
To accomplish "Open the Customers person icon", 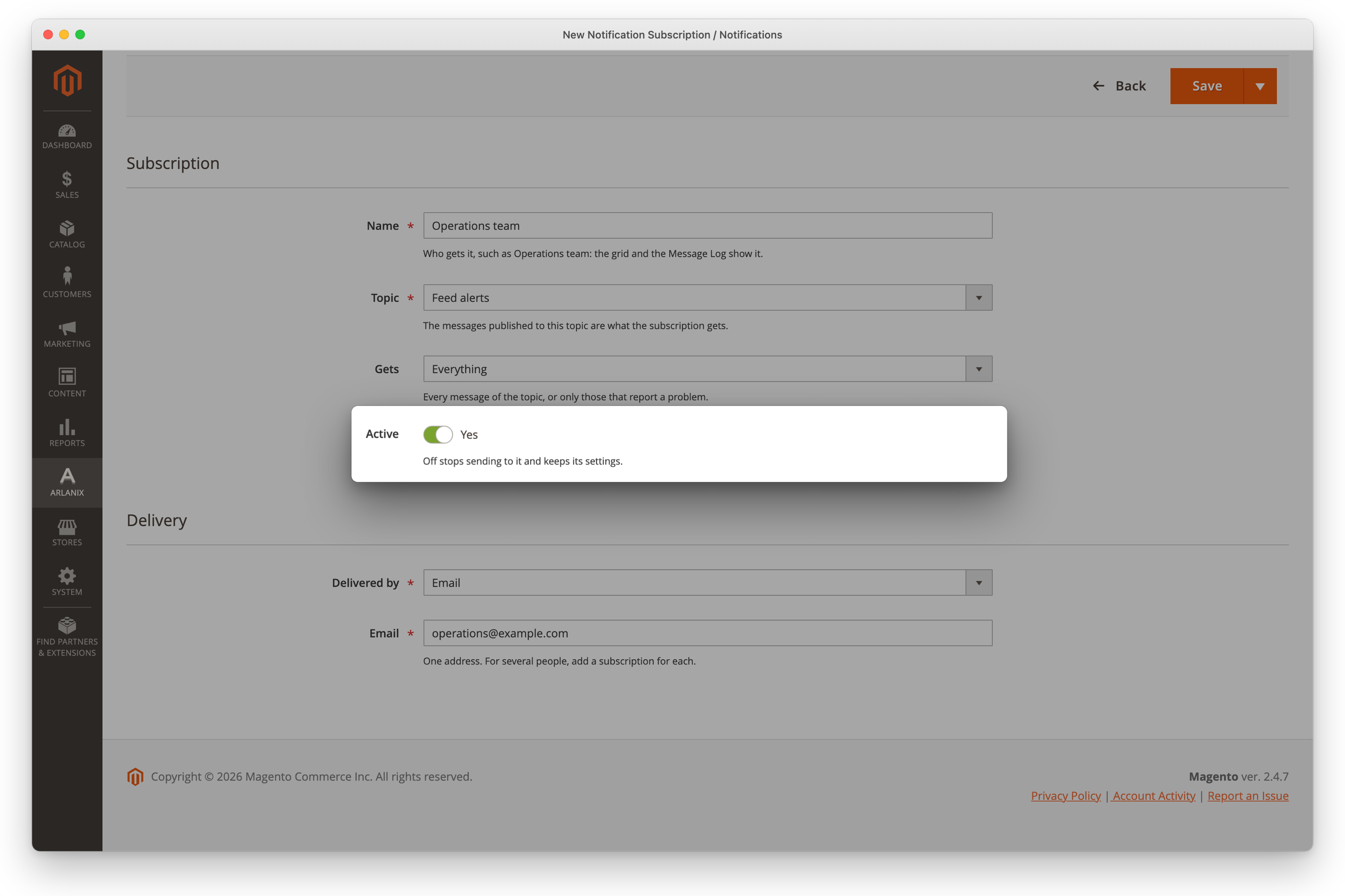I will tap(67, 276).
